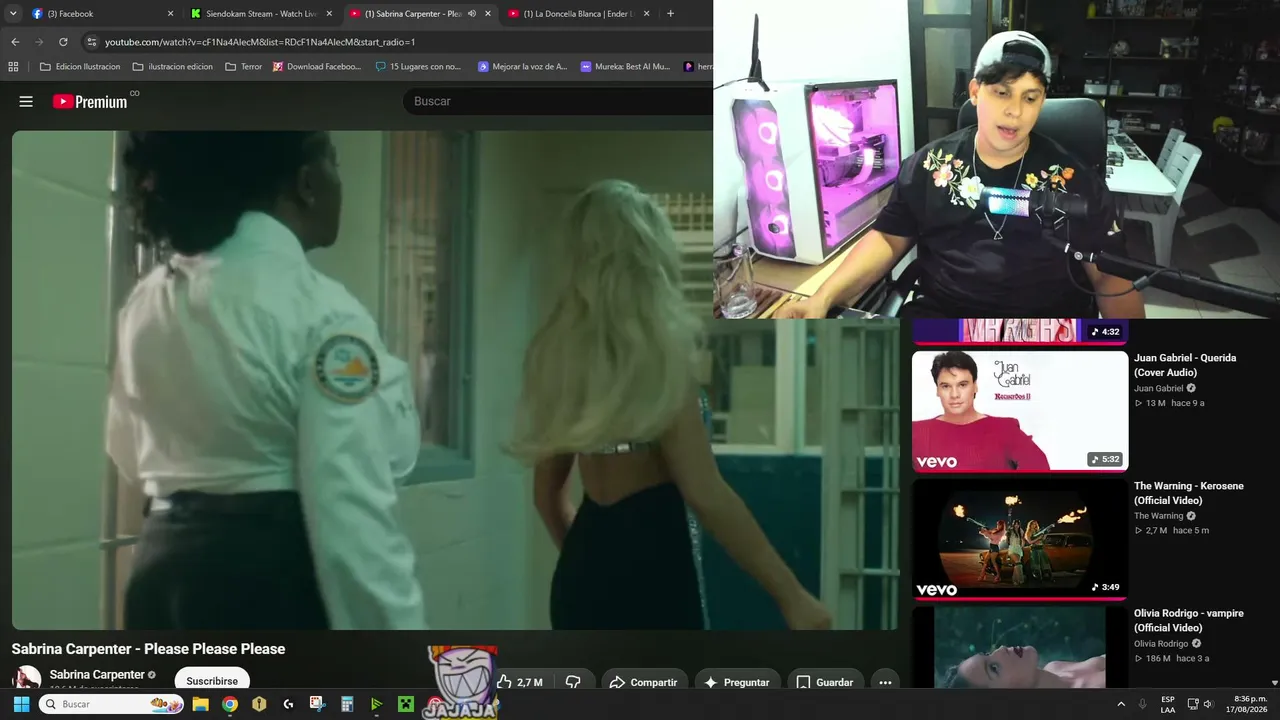Switch to La Doncella Blanca tab

click(x=580, y=14)
